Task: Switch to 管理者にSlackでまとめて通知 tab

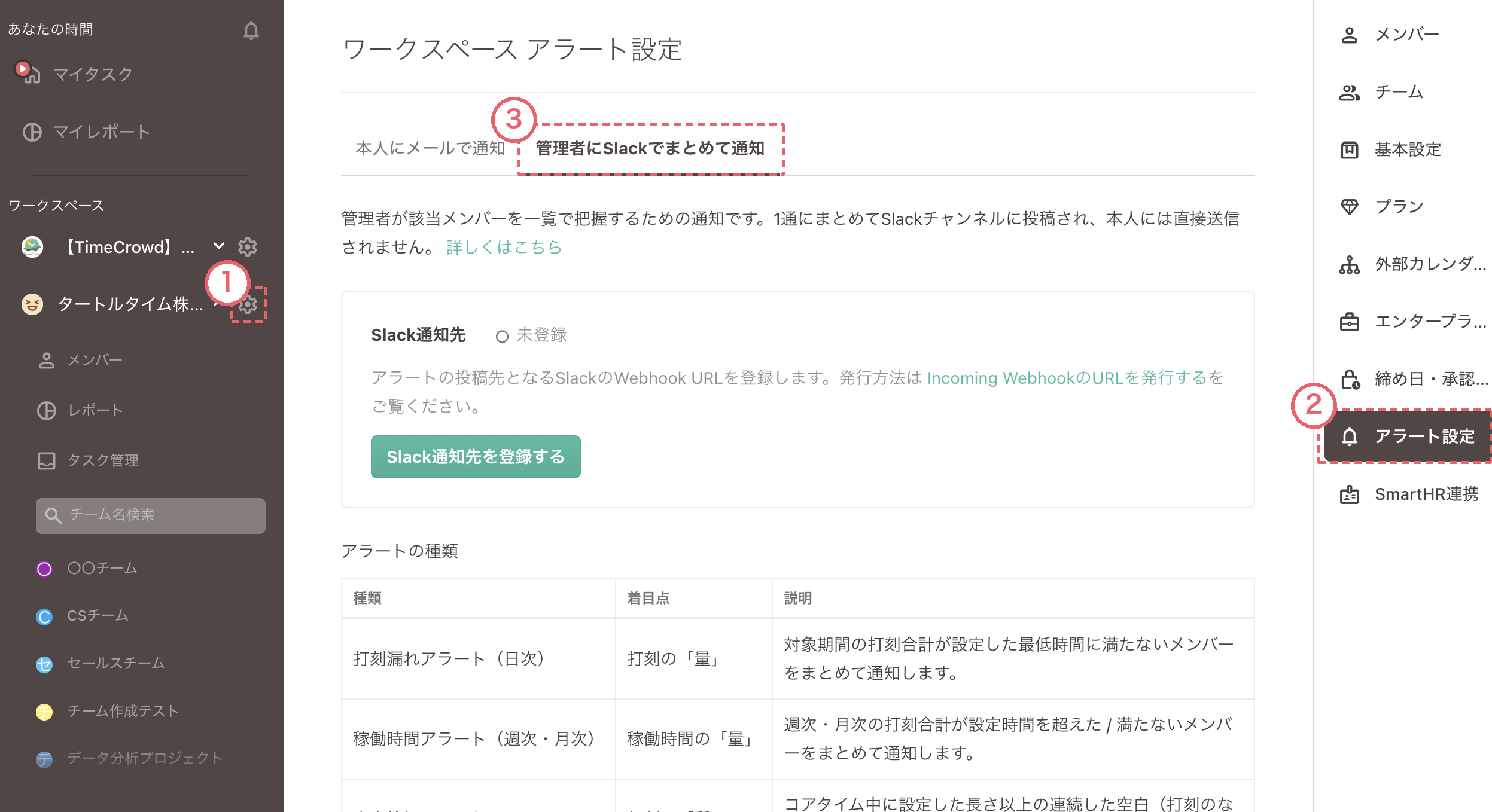Action: click(x=650, y=148)
